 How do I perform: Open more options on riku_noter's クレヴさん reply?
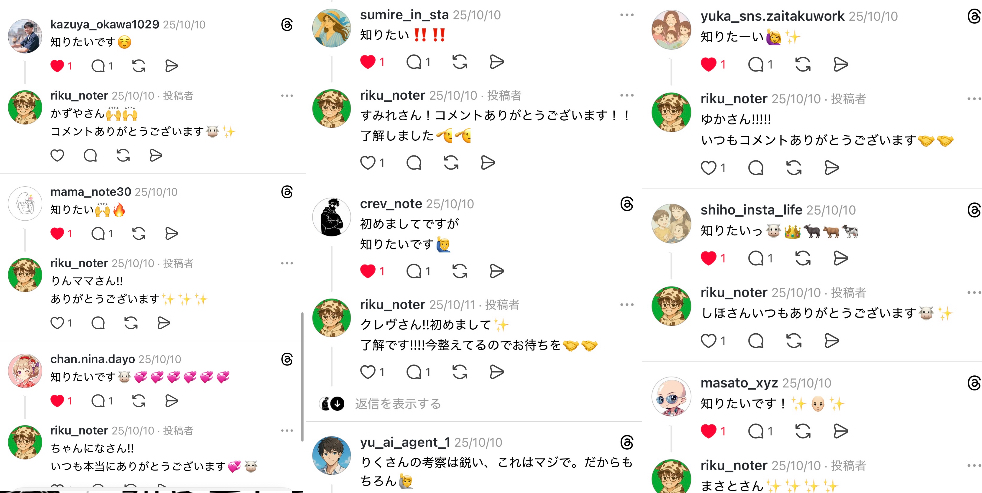pyautogui.click(x=627, y=304)
